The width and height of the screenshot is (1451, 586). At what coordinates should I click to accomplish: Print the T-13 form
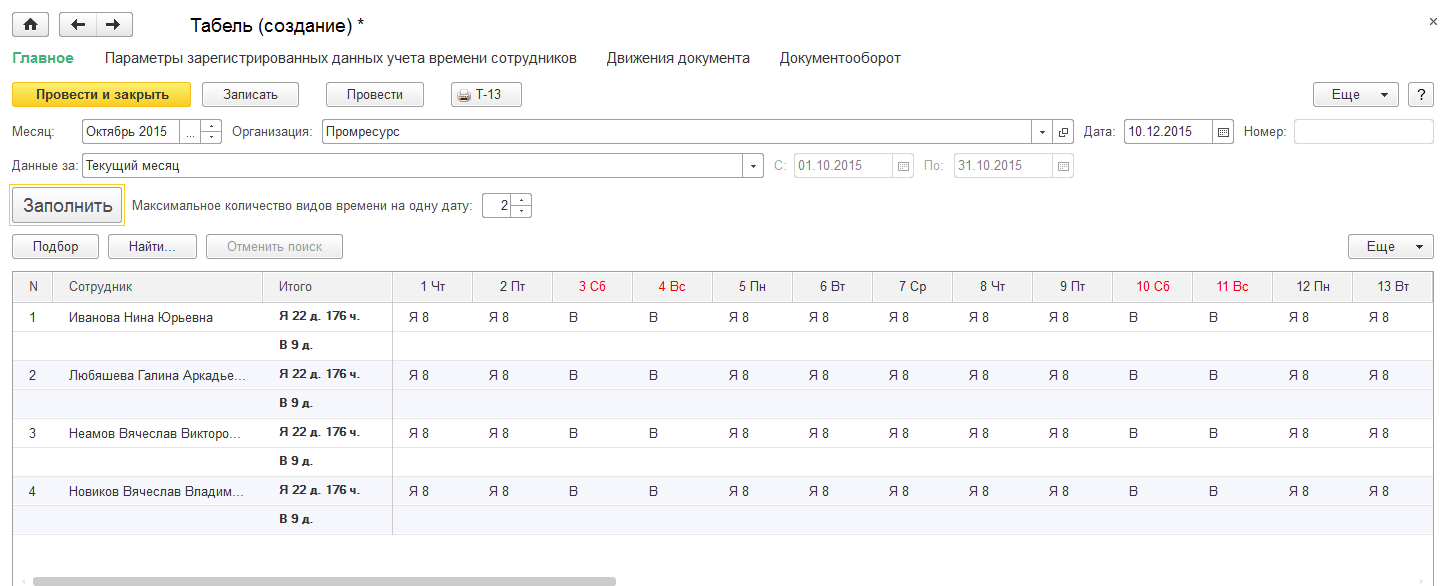pos(486,95)
